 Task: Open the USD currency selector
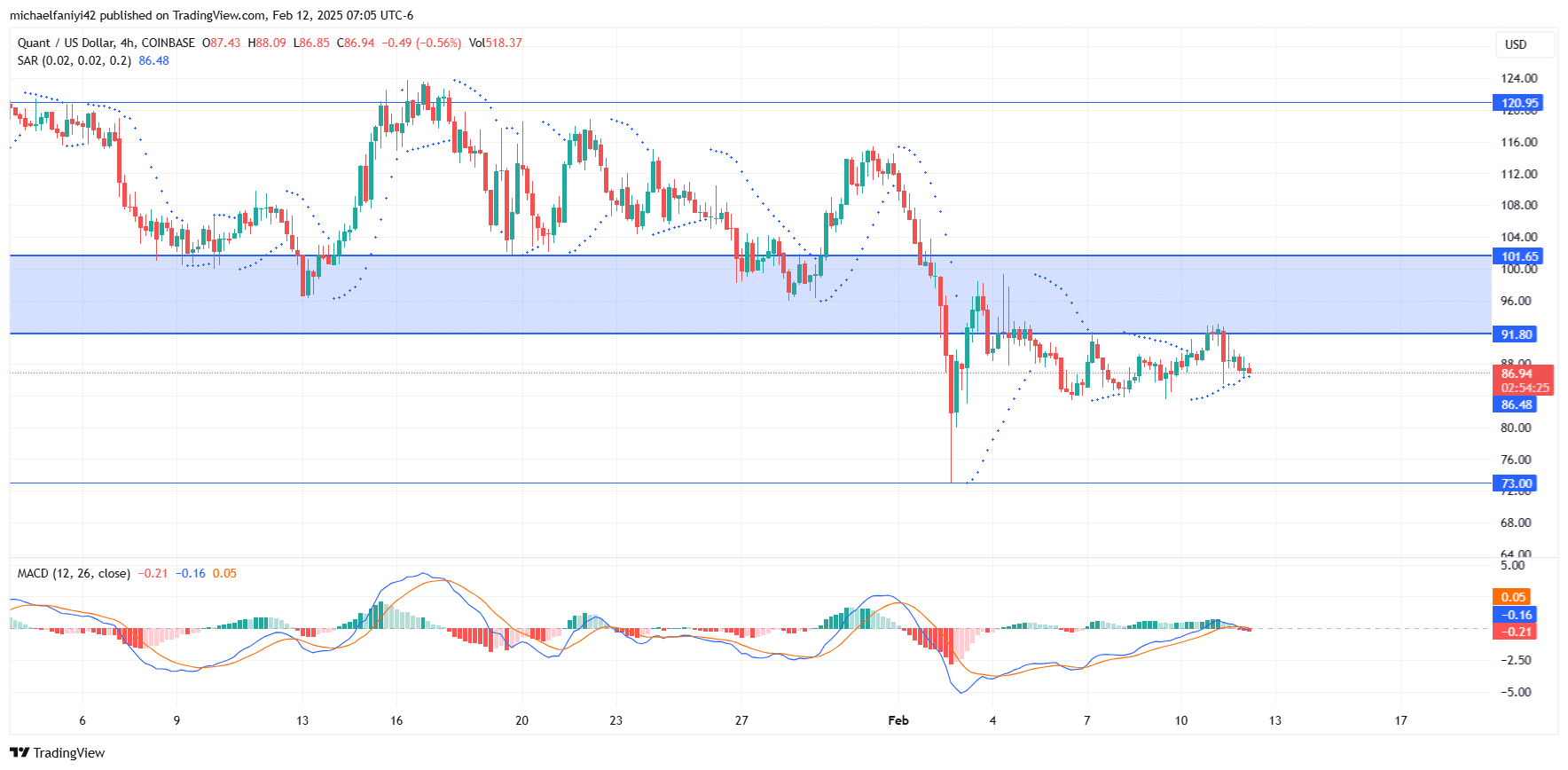(1525, 44)
